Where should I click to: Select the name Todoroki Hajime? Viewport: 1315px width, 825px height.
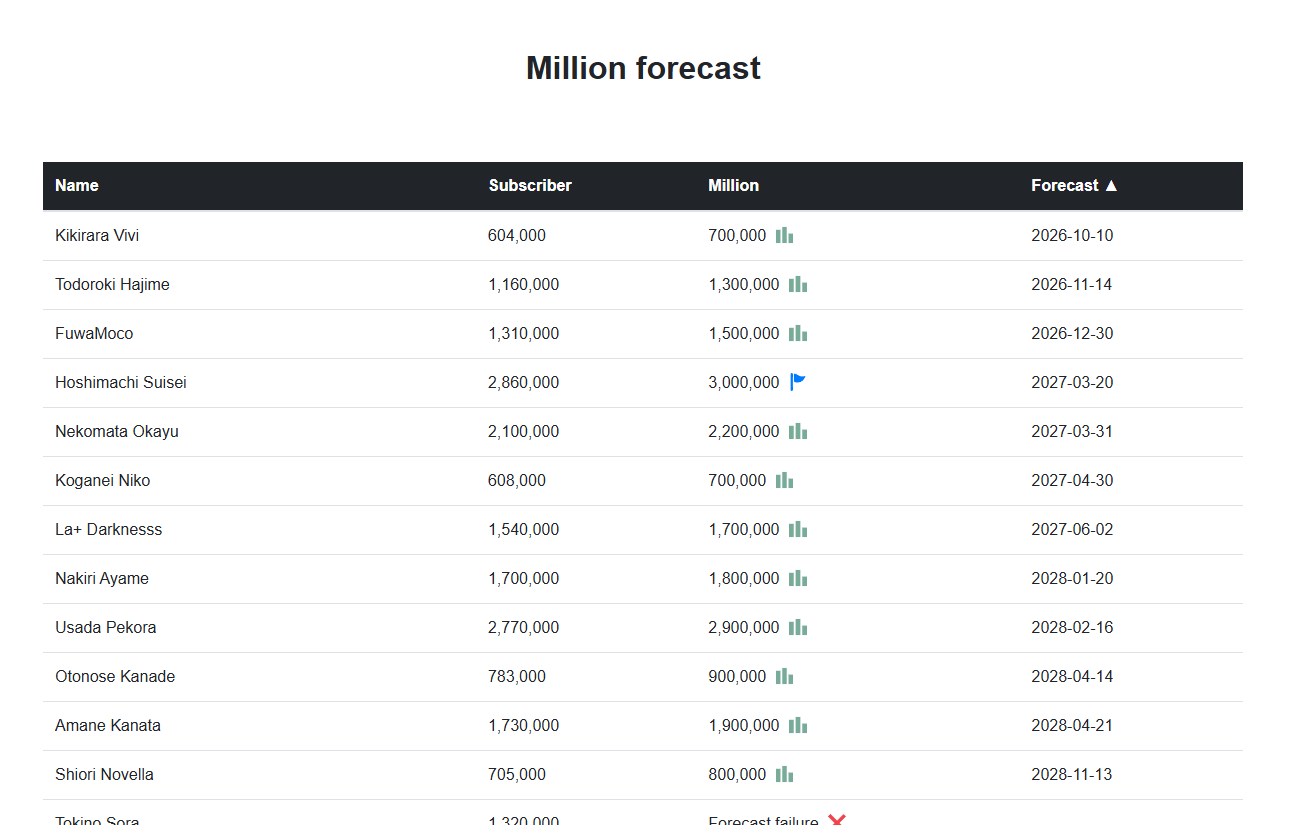[112, 285]
